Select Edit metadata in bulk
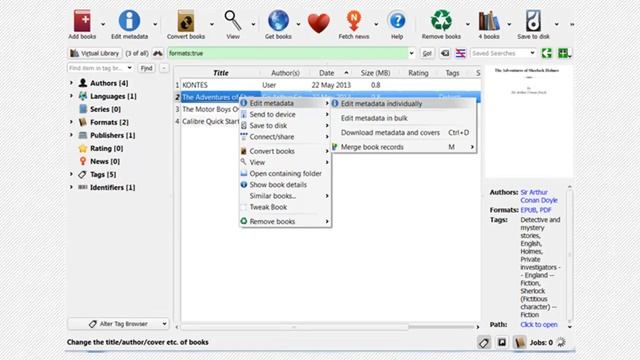The height and width of the screenshot is (360, 640). tap(403, 118)
